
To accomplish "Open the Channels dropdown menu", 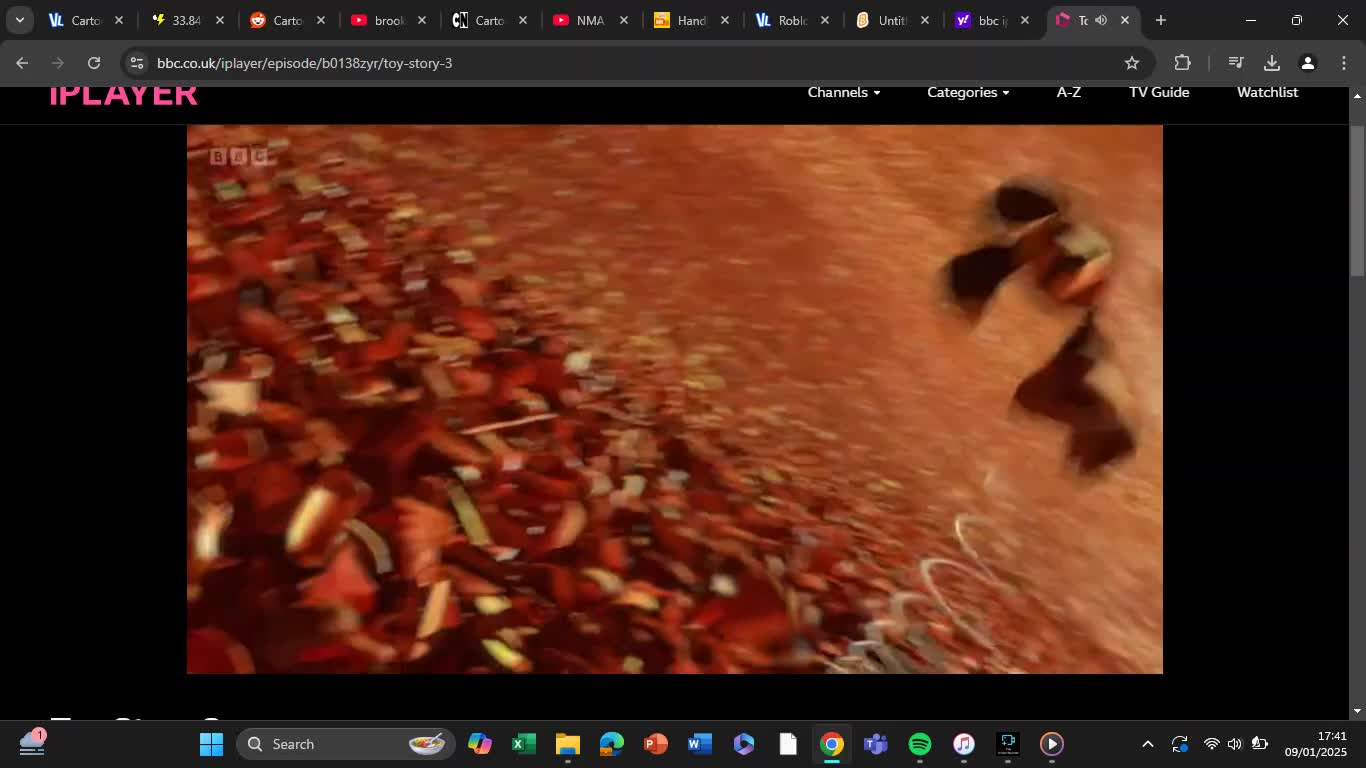I will click(844, 92).
